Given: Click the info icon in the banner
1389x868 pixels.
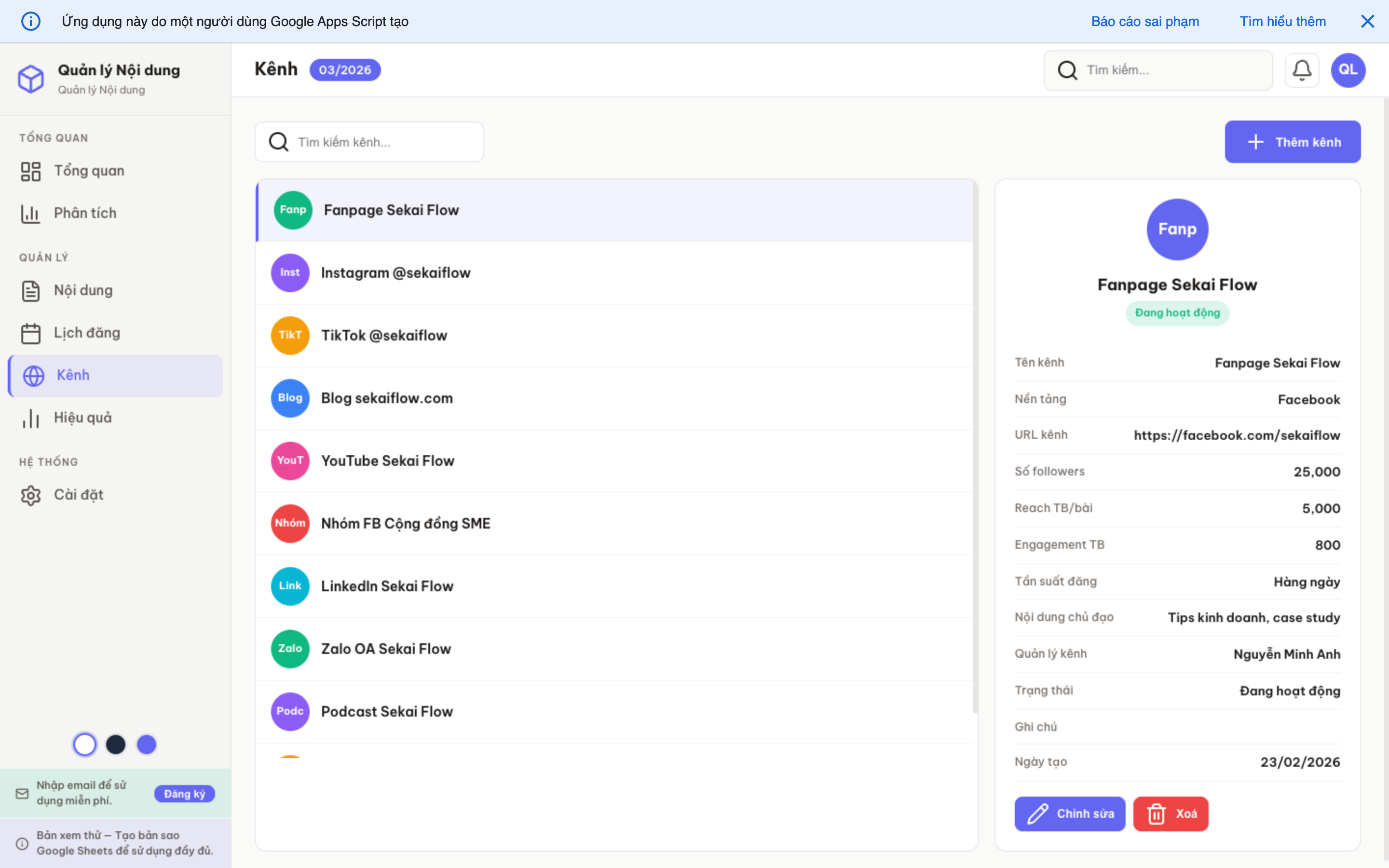Looking at the screenshot, I should pyautogui.click(x=31, y=21).
